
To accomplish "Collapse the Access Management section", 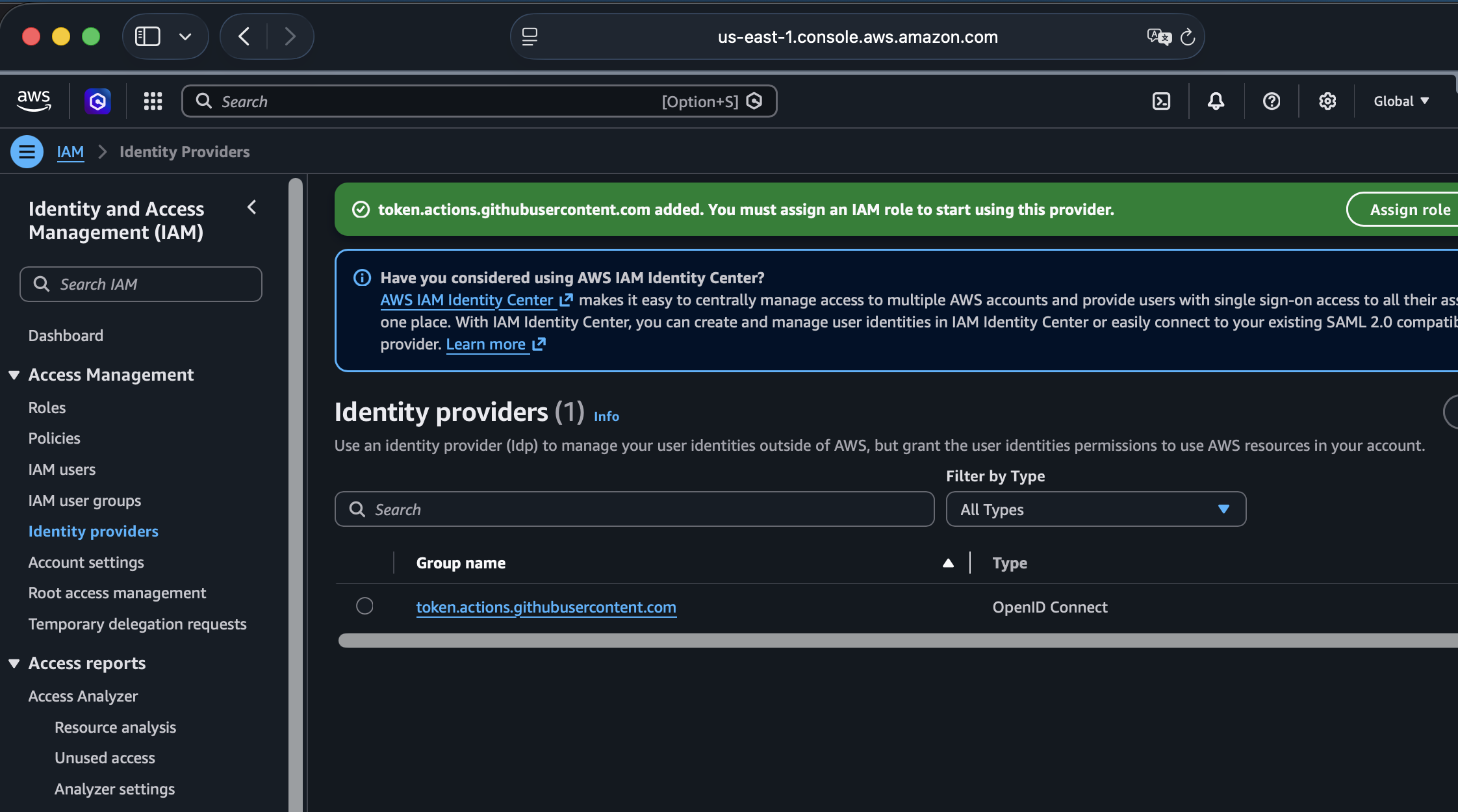I will (x=14, y=375).
